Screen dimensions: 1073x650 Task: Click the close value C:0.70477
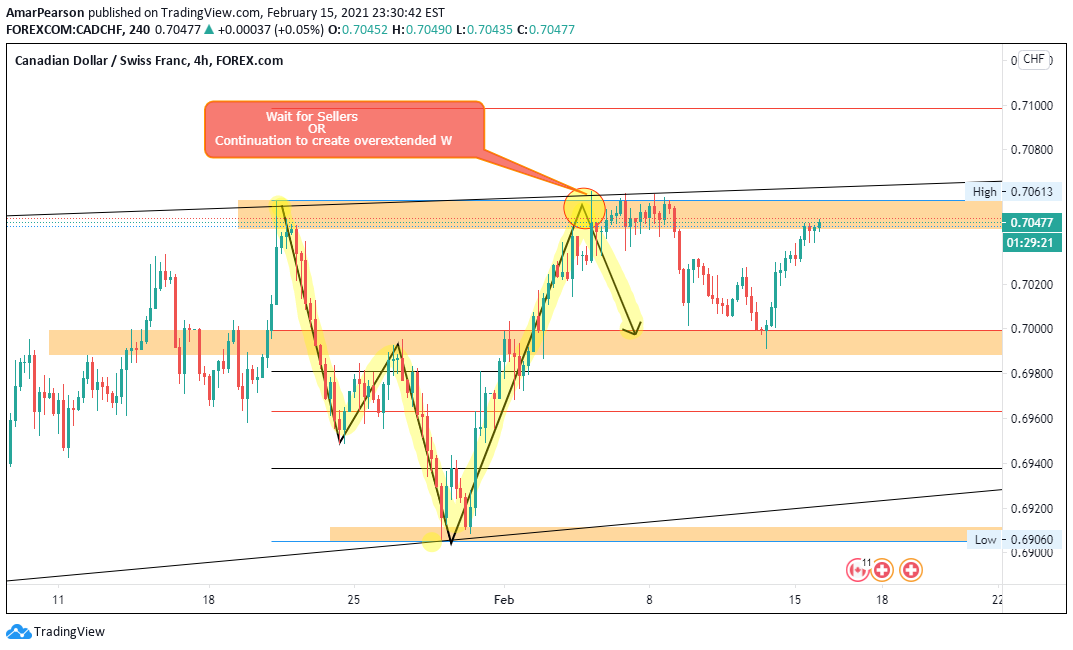546,29
